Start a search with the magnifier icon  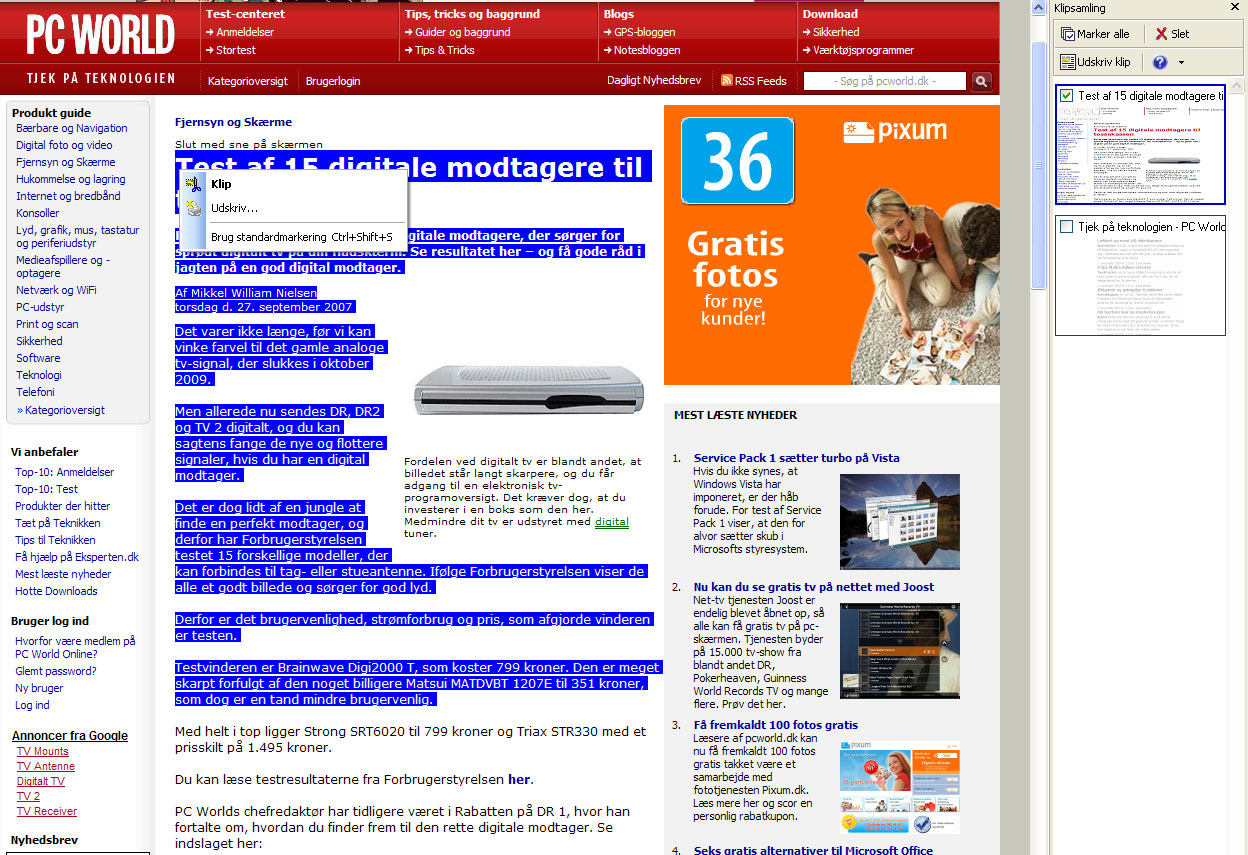(x=980, y=80)
